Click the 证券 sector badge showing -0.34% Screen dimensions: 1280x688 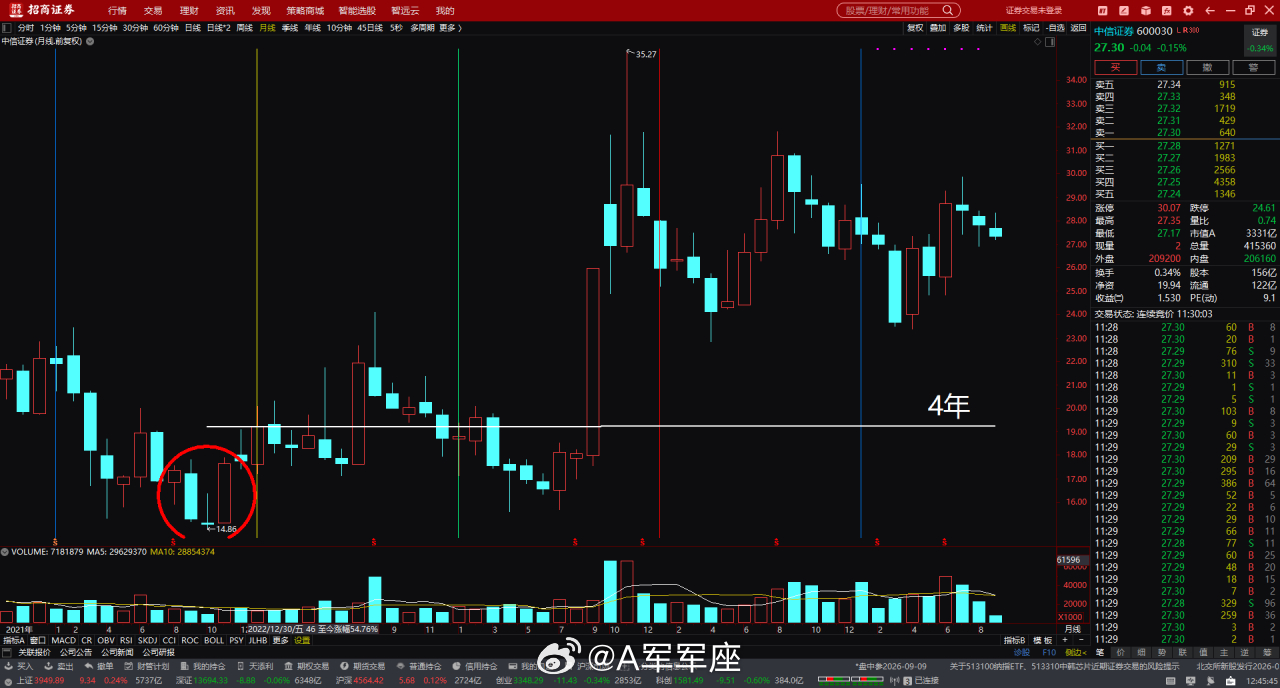pyautogui.click(x=1260, y=40)
